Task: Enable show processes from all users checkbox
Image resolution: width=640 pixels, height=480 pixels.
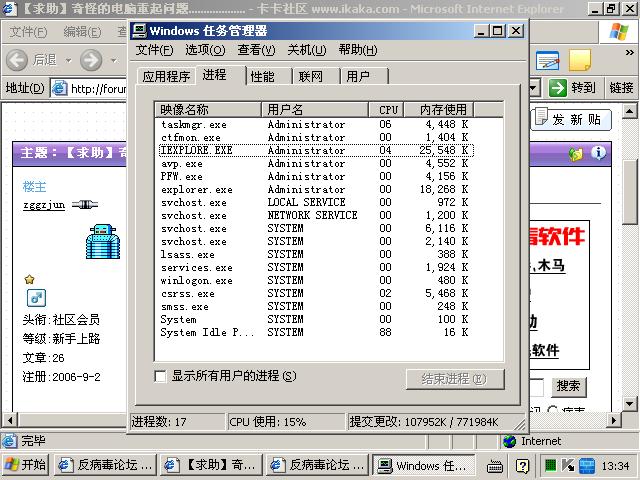Action: coord(160,376)
